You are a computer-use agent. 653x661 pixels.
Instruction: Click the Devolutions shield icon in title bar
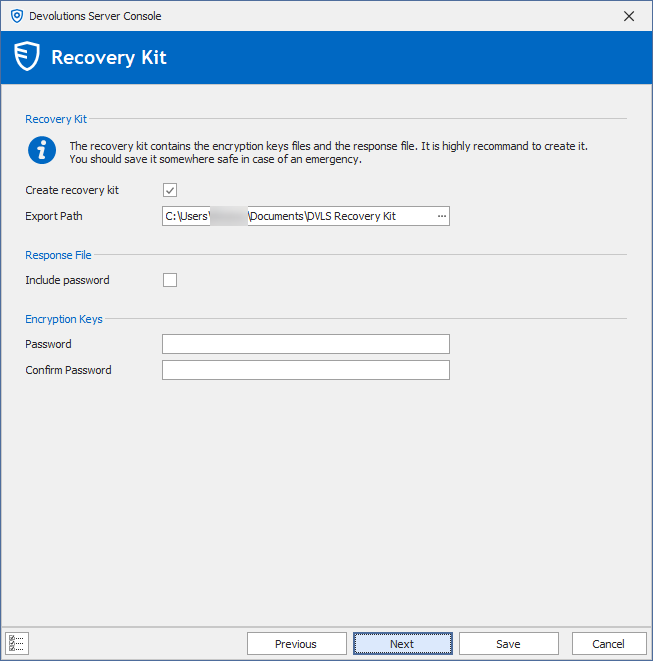pos(16,16)
